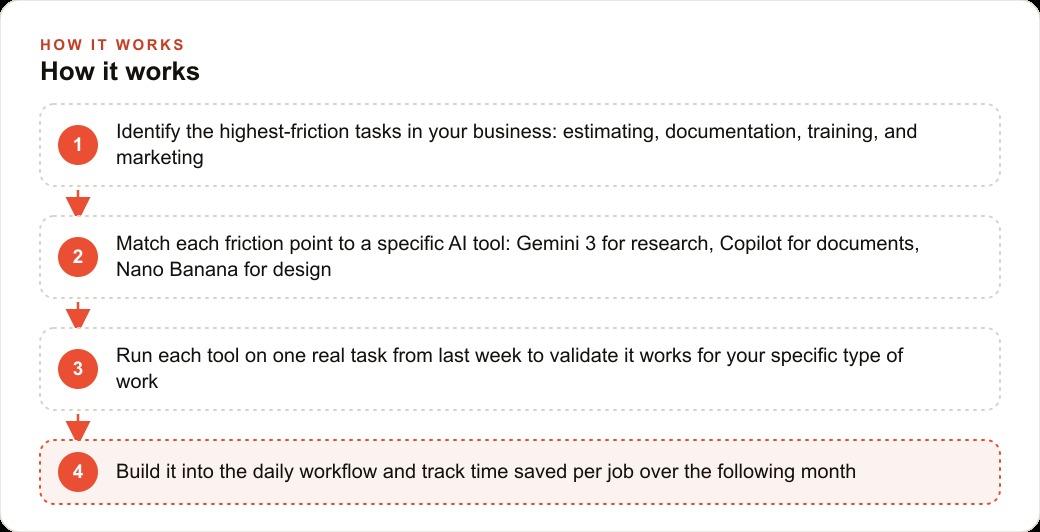
Task: Click the step 2 number circle
Action: (x=78, y=257)
